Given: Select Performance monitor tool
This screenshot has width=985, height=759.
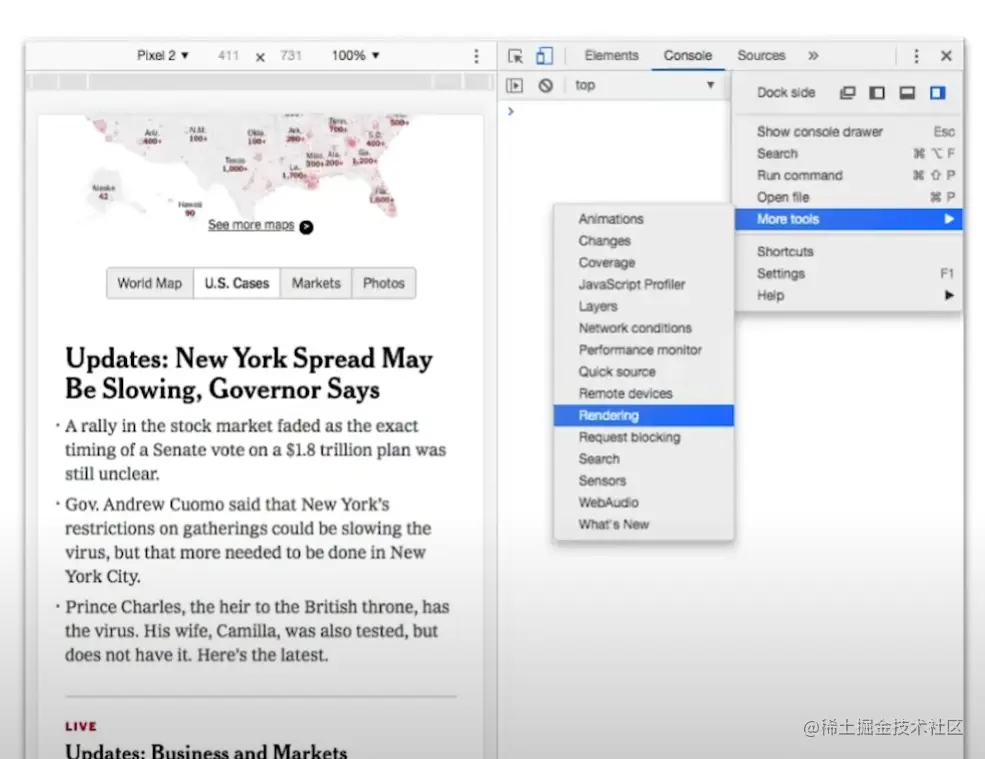Looking at the screenshot, I should pos(643,350).
